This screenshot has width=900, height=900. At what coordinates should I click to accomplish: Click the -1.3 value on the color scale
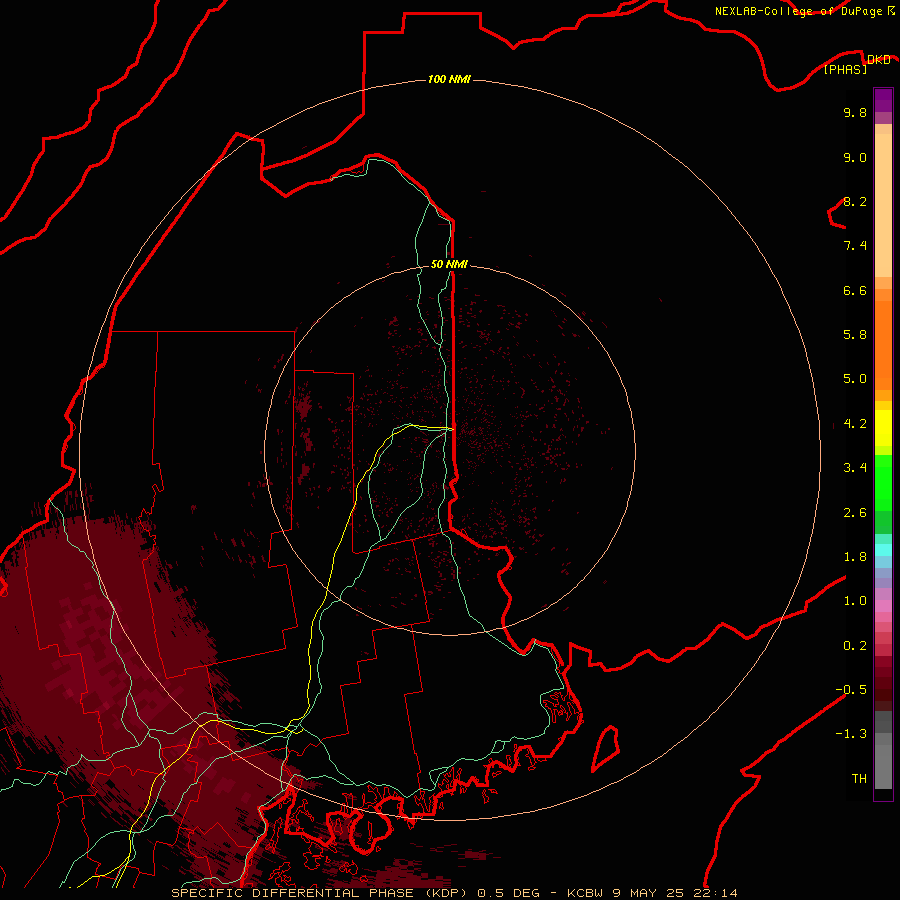851,734
